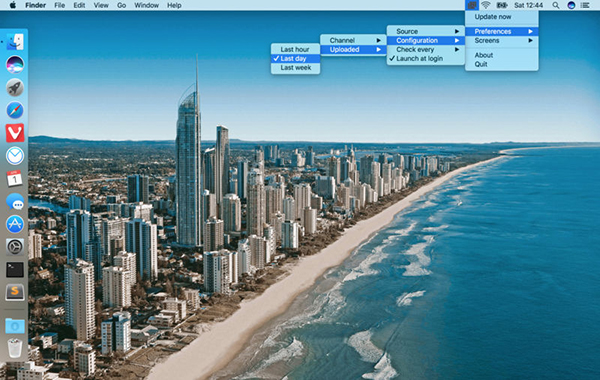Click the Apple menu logo
The image size is (600, 380).
point(13,5)
